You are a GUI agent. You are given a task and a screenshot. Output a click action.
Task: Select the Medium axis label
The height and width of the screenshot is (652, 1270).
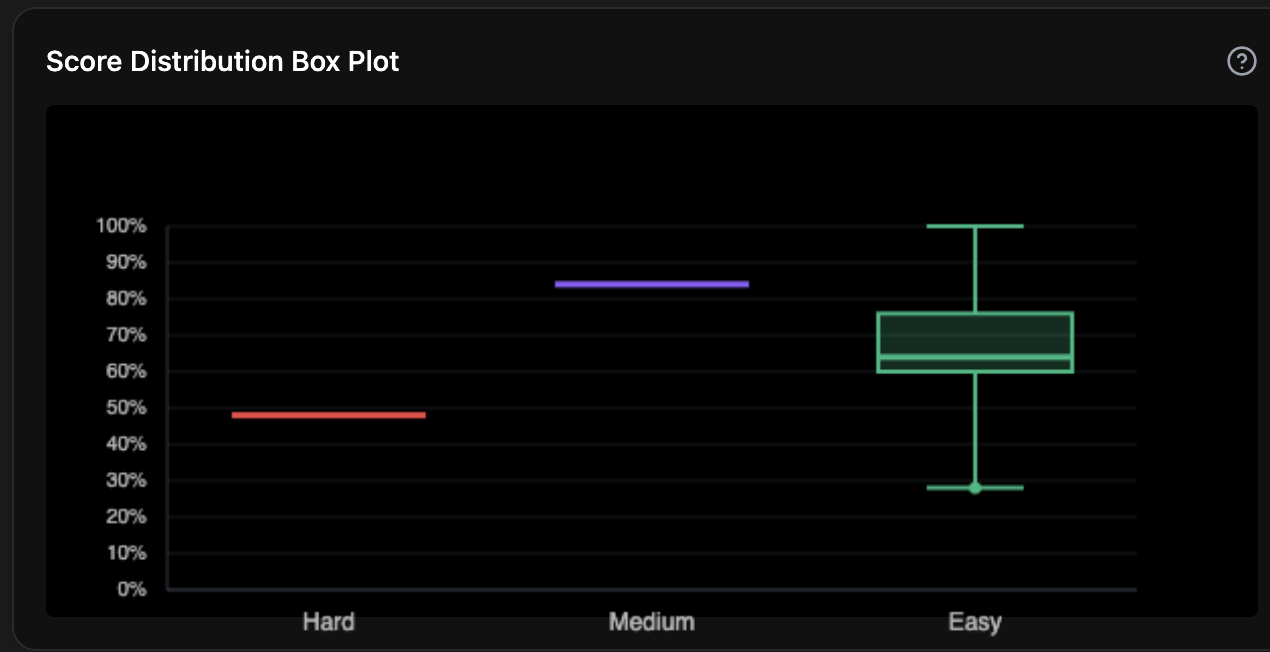coord(651,621)
